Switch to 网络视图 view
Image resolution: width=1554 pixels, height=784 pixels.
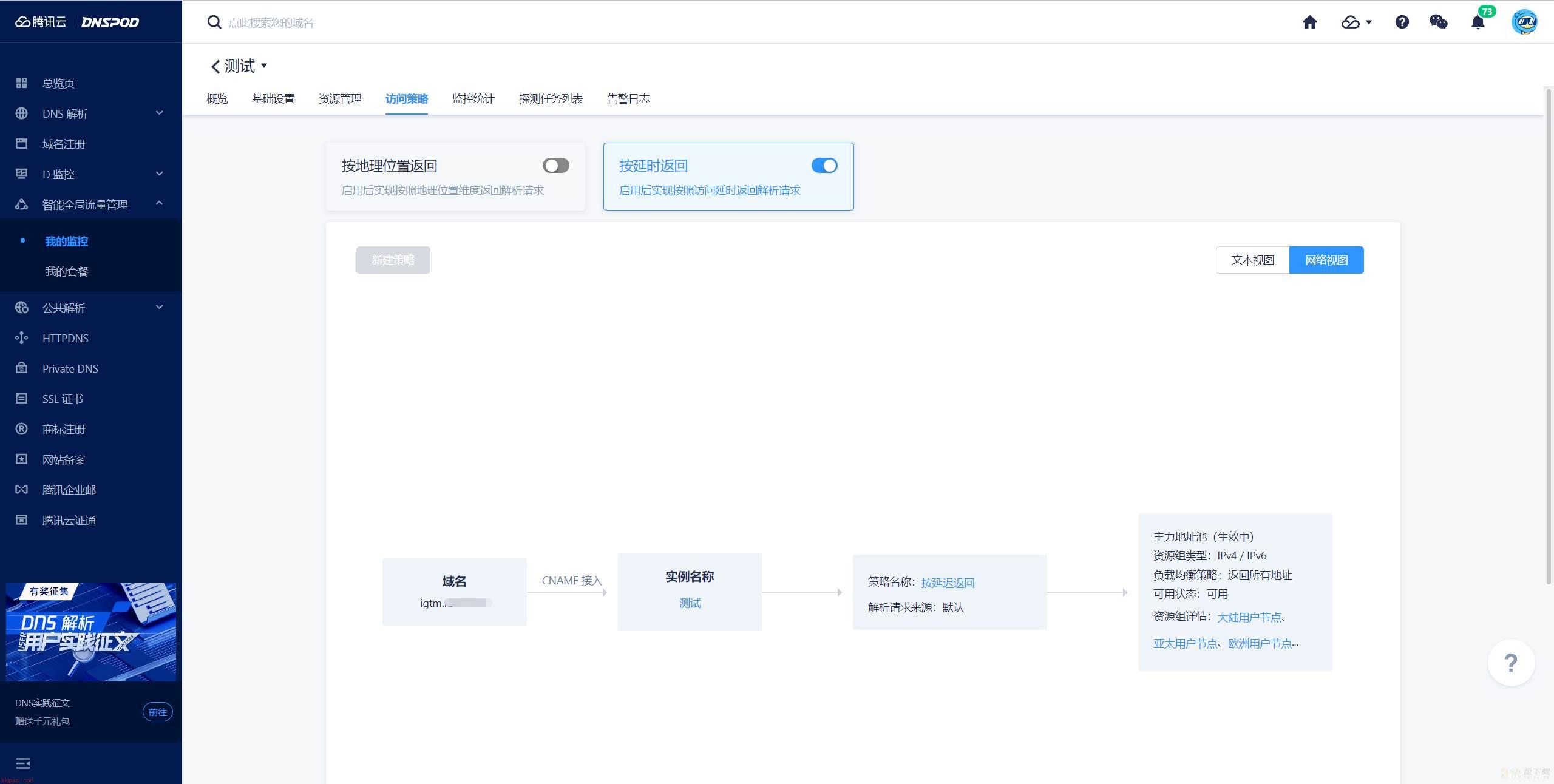click(x=1326, y=260)
